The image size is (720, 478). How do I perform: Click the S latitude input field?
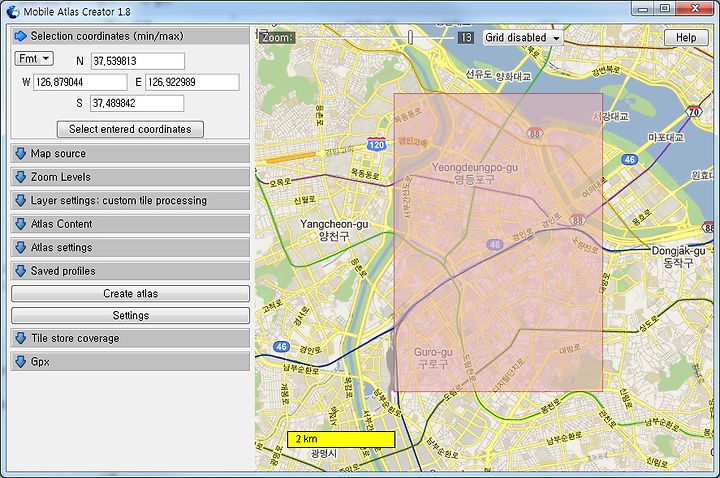click(x=137, y=103)
